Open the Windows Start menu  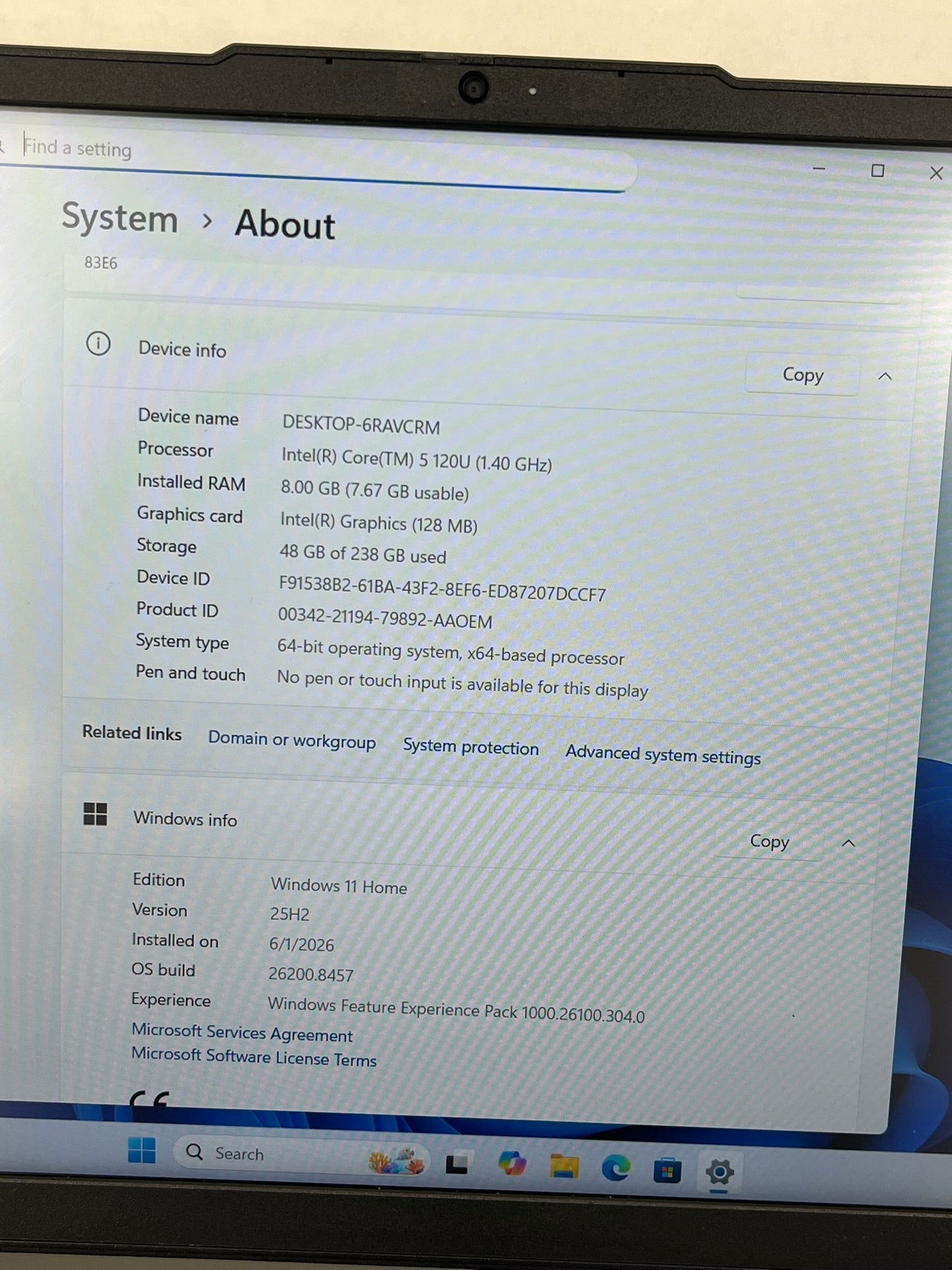pos(142,1151)
